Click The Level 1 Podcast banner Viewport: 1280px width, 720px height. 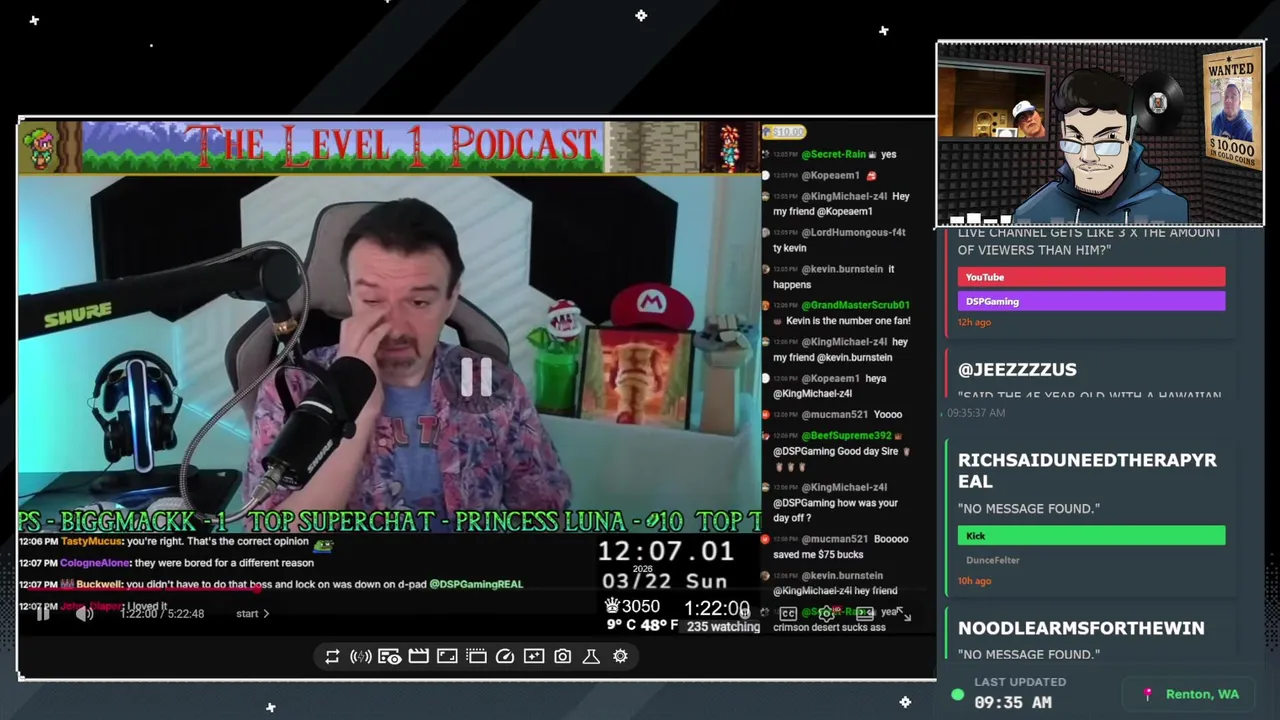390,148
